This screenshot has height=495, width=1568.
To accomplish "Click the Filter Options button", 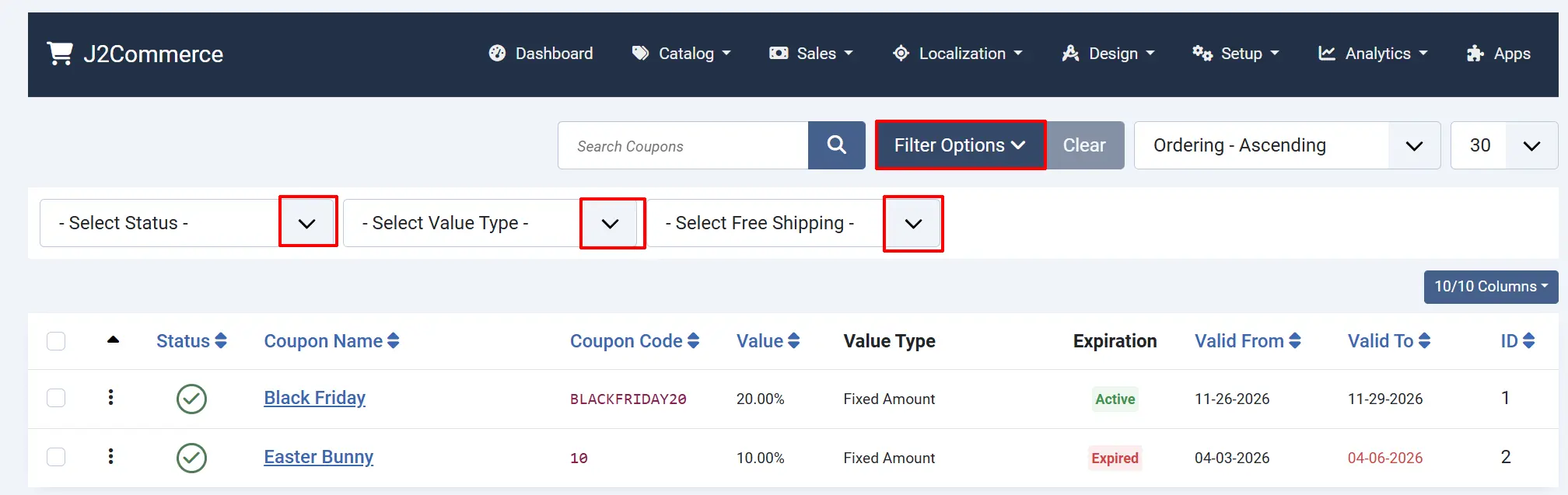I will coord(960,145).
